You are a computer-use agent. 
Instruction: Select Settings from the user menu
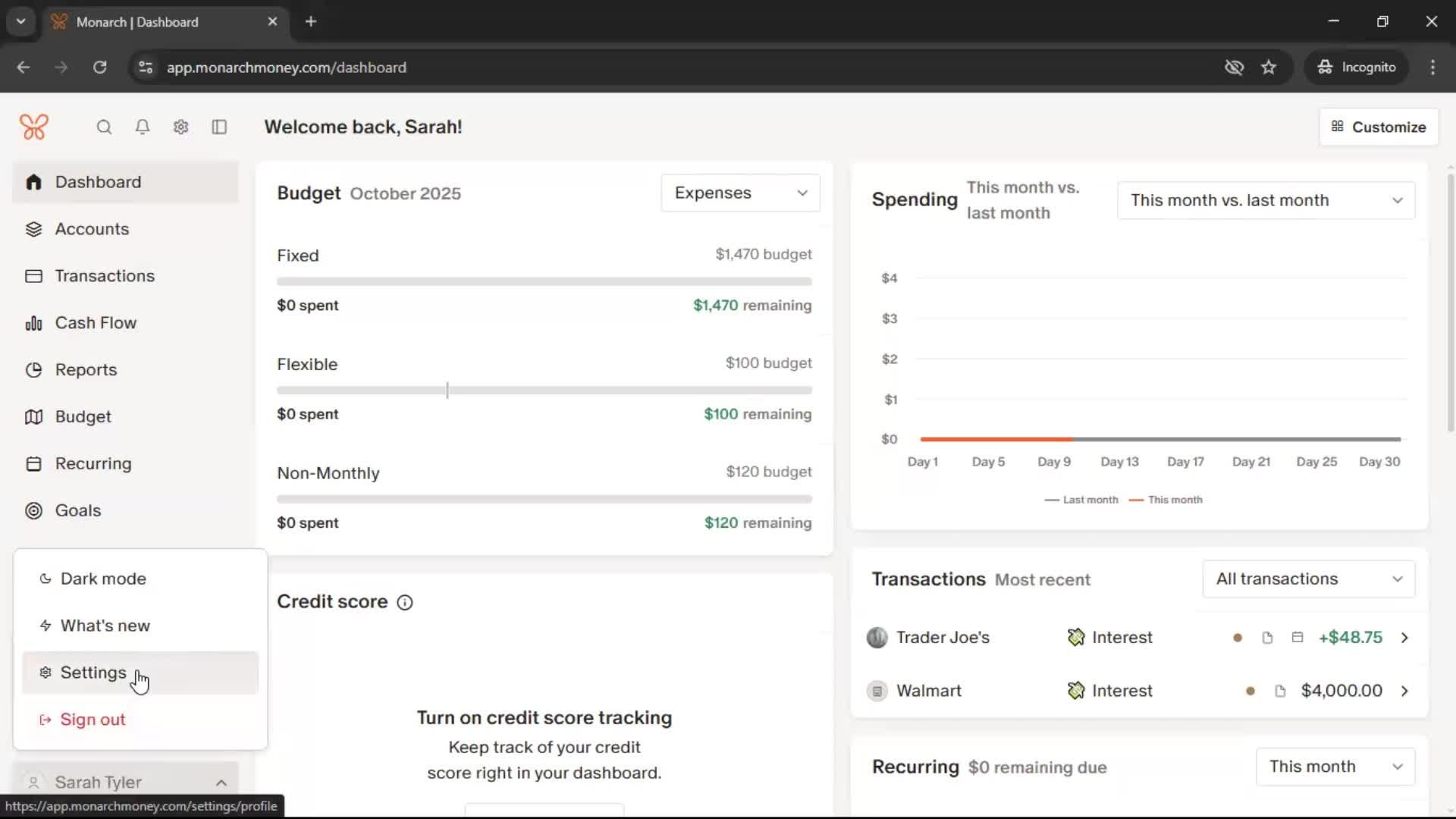click(93, 673)
